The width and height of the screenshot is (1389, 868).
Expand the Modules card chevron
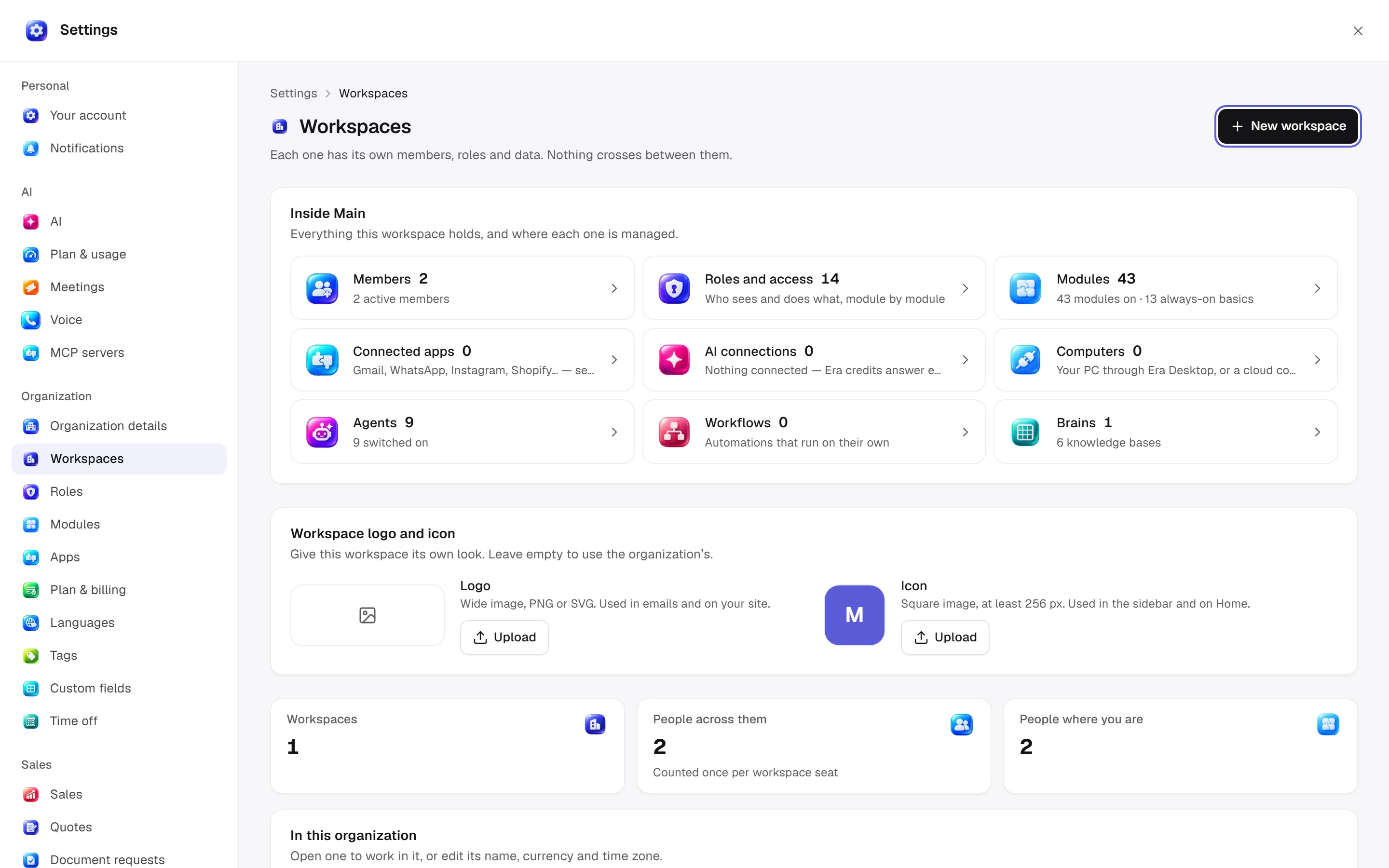tap(1317, 288)
